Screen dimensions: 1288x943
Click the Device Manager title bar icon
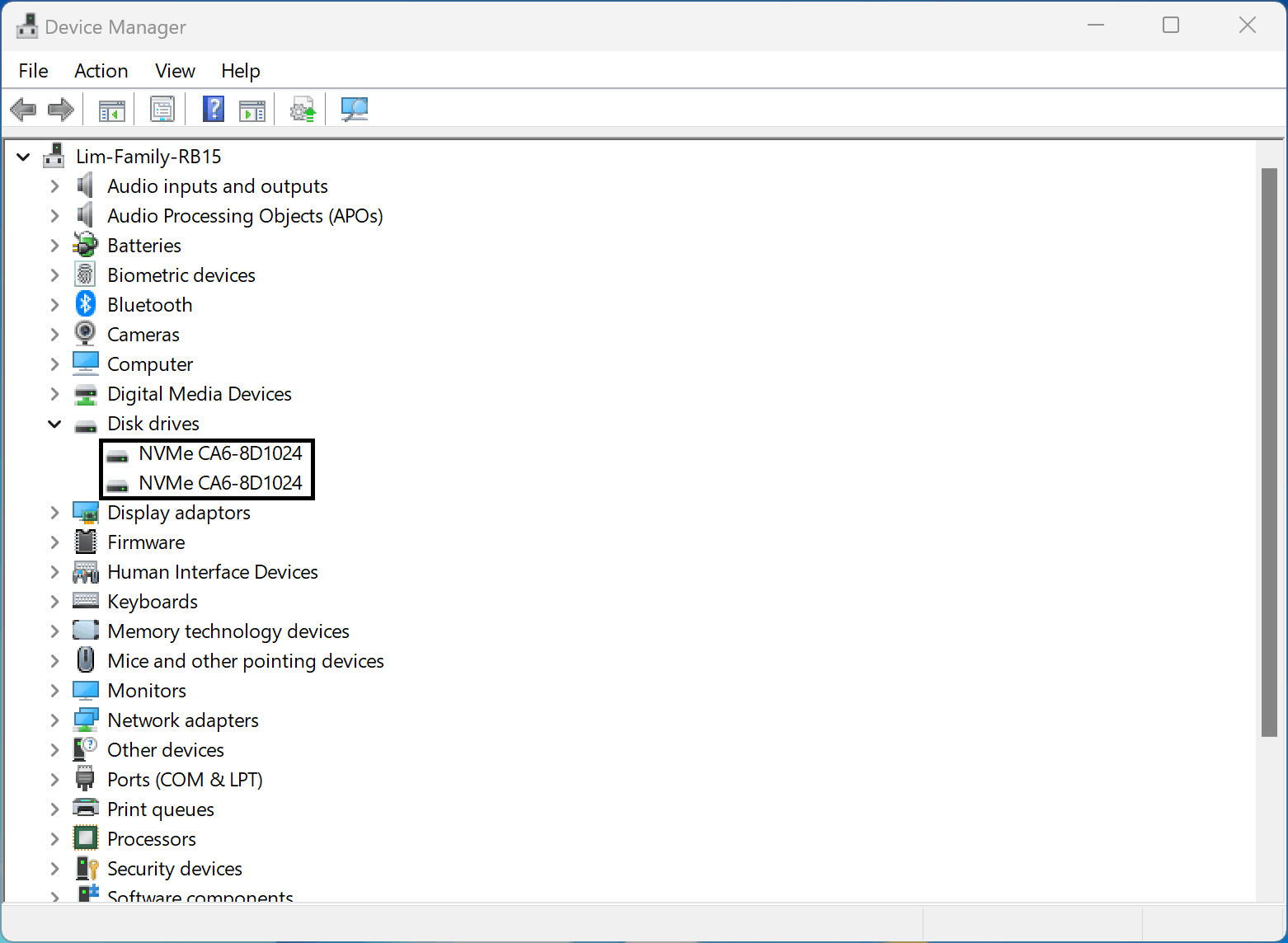point(26,26)
